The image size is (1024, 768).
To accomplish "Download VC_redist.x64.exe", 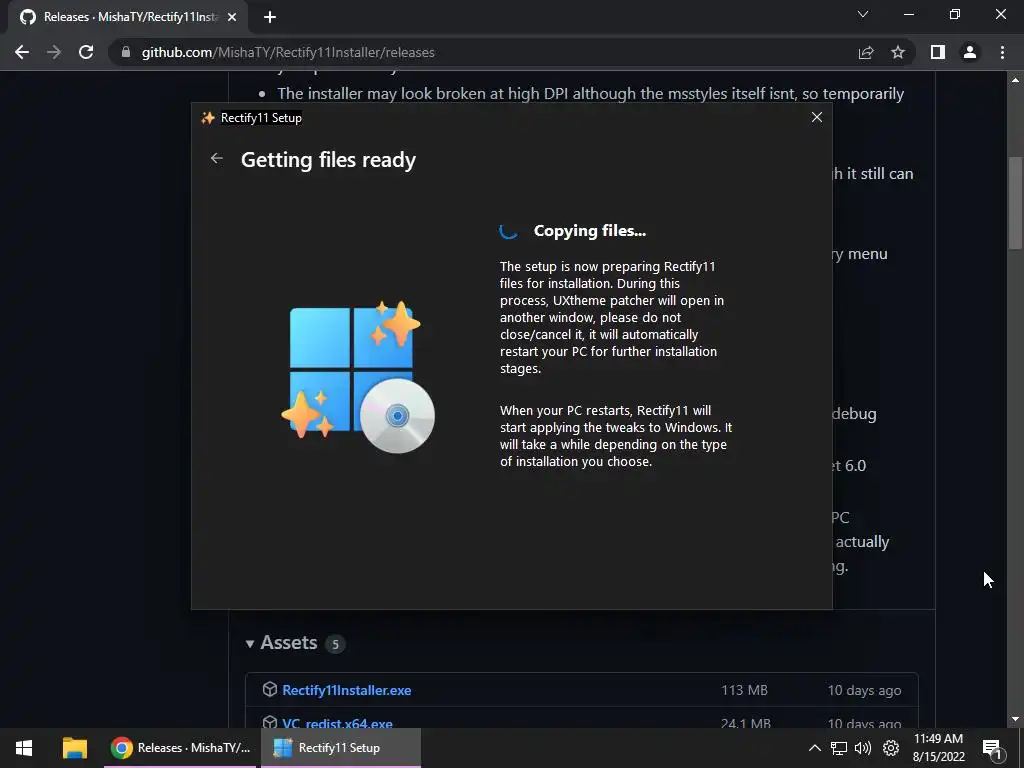I will coord(338,724).
